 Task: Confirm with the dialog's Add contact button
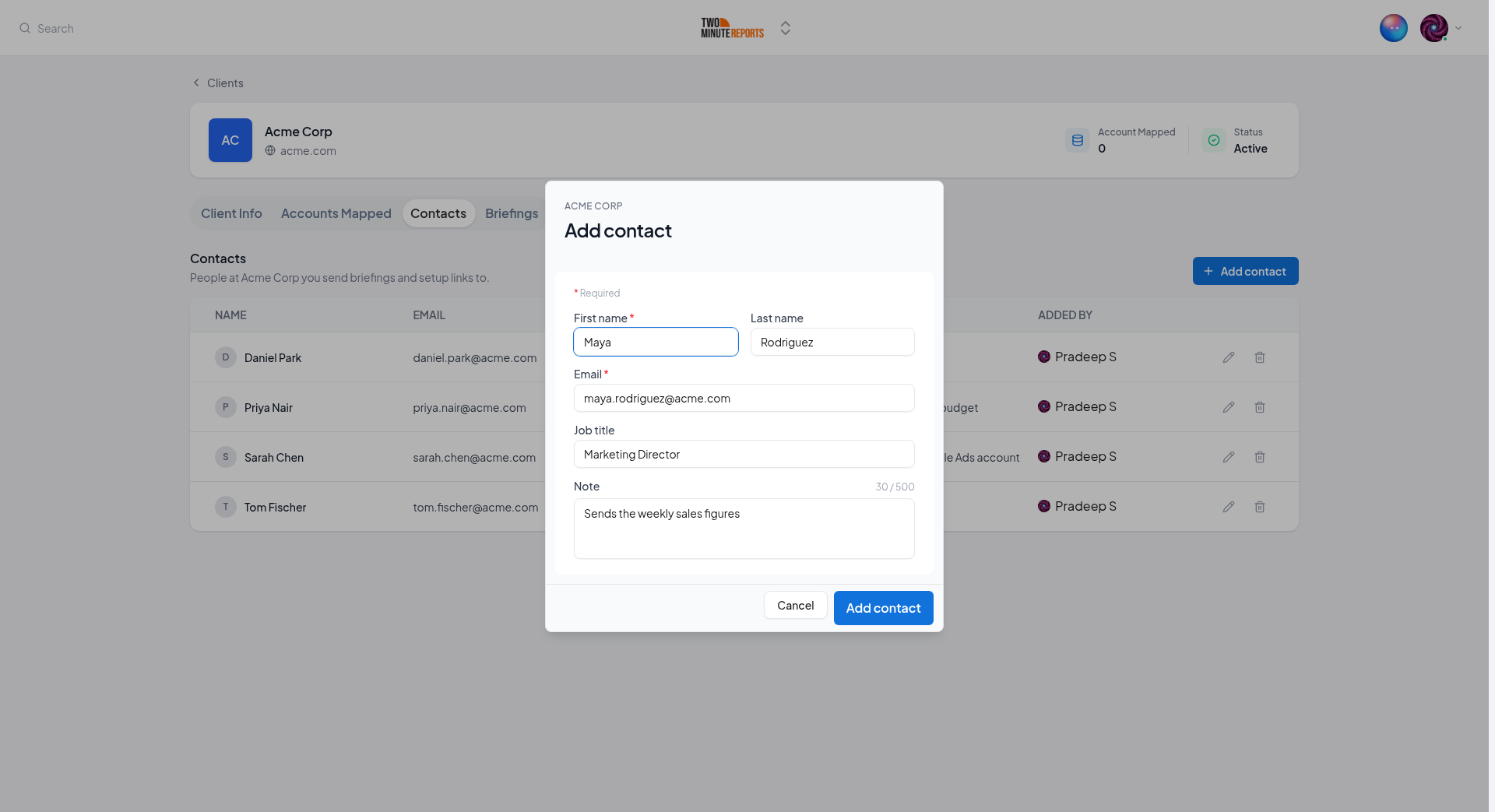883,608
